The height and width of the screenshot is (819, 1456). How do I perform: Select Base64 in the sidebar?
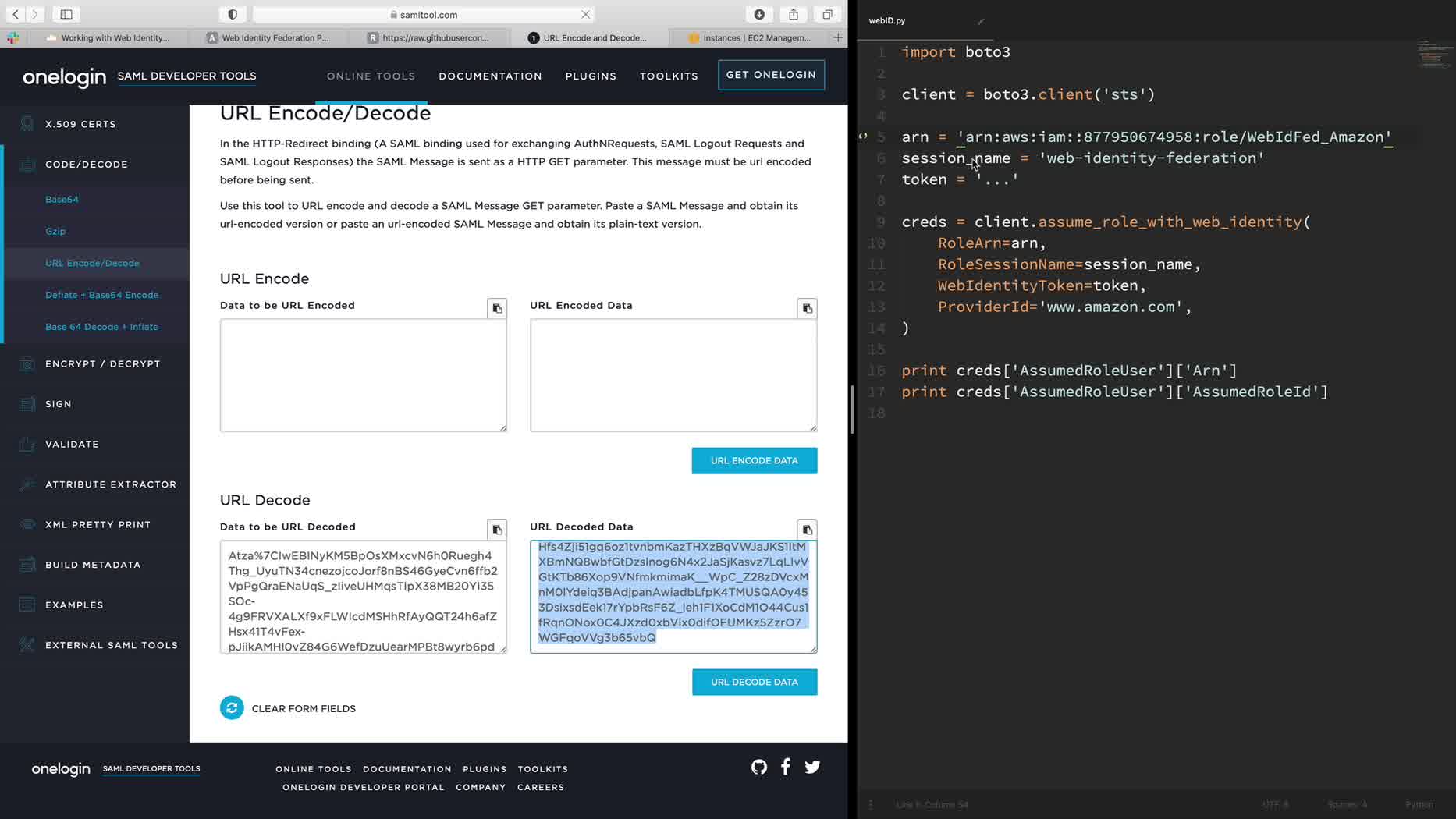(x=62, y=200)
